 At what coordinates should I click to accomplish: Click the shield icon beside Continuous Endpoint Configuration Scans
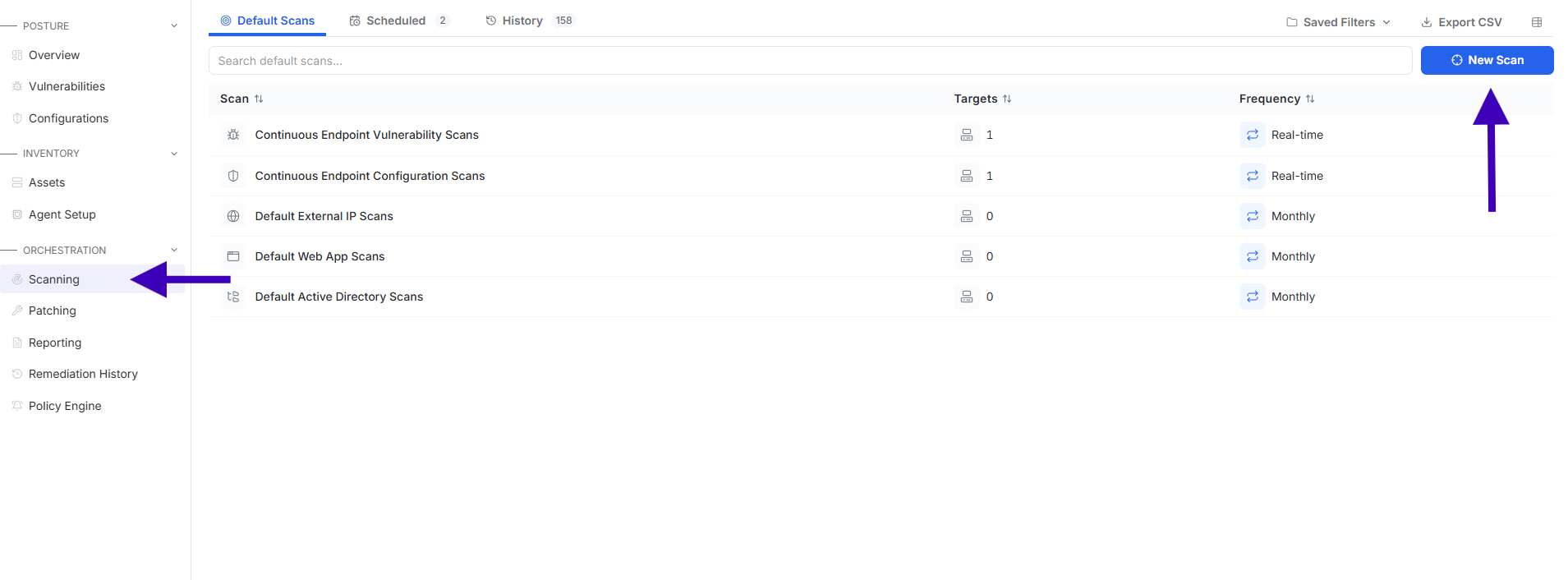[233, 176]
